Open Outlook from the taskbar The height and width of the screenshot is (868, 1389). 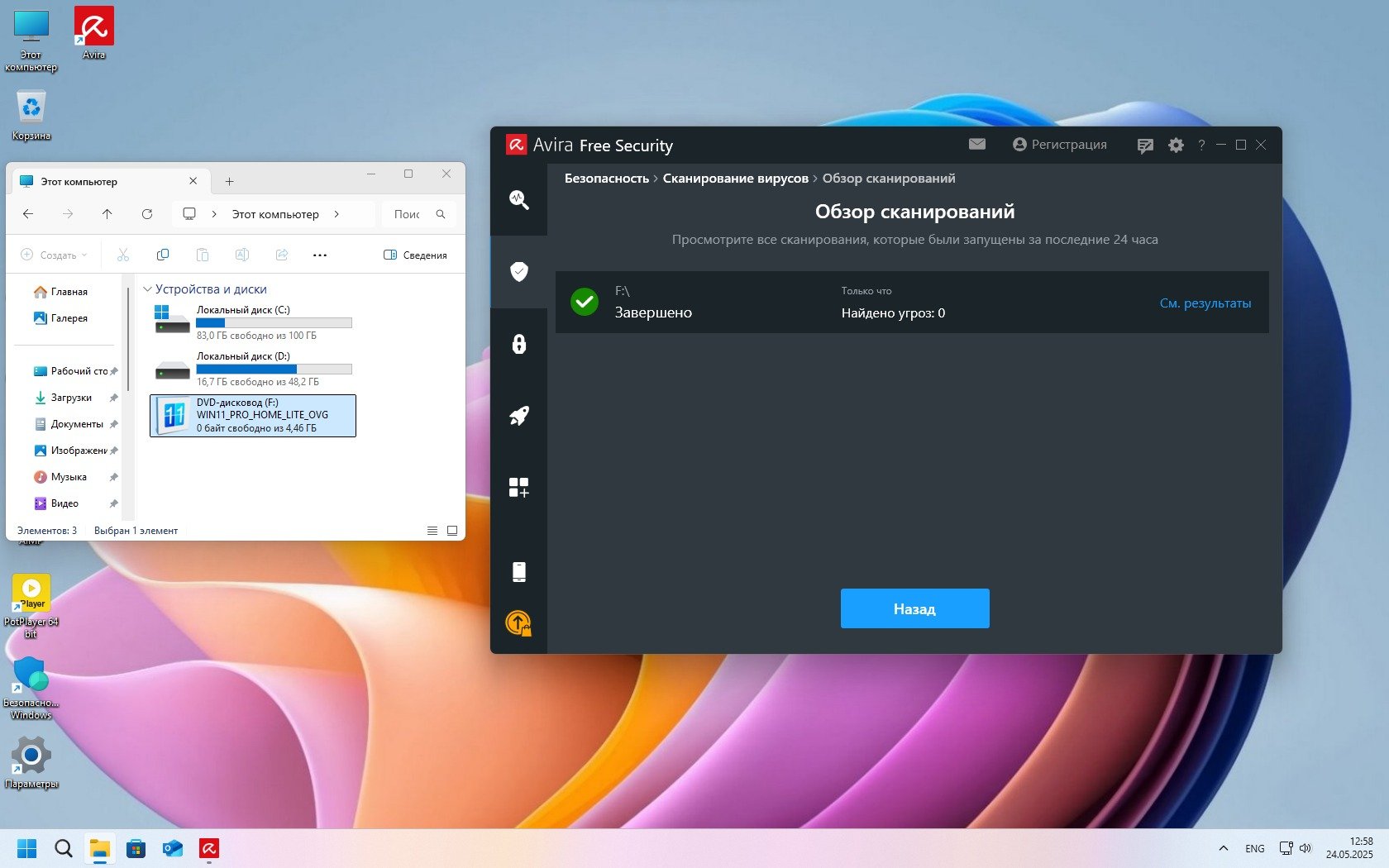(173, 848)
